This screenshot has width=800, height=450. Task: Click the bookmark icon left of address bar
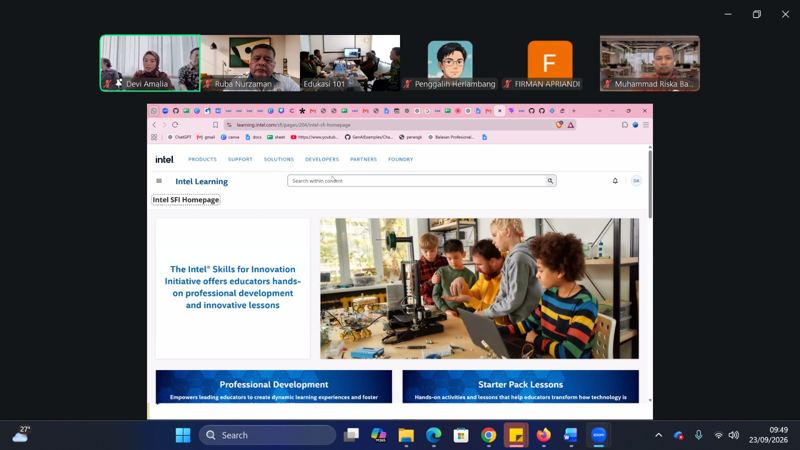(215, 124)
